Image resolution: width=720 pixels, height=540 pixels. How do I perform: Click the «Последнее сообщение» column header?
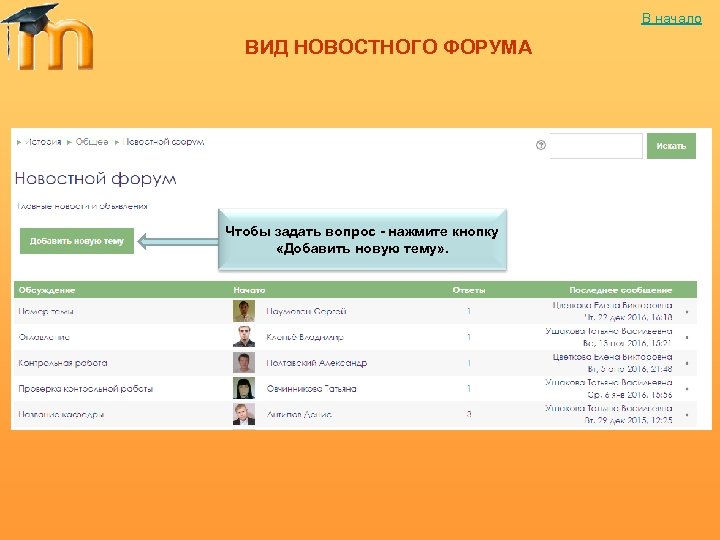(620, 290)
